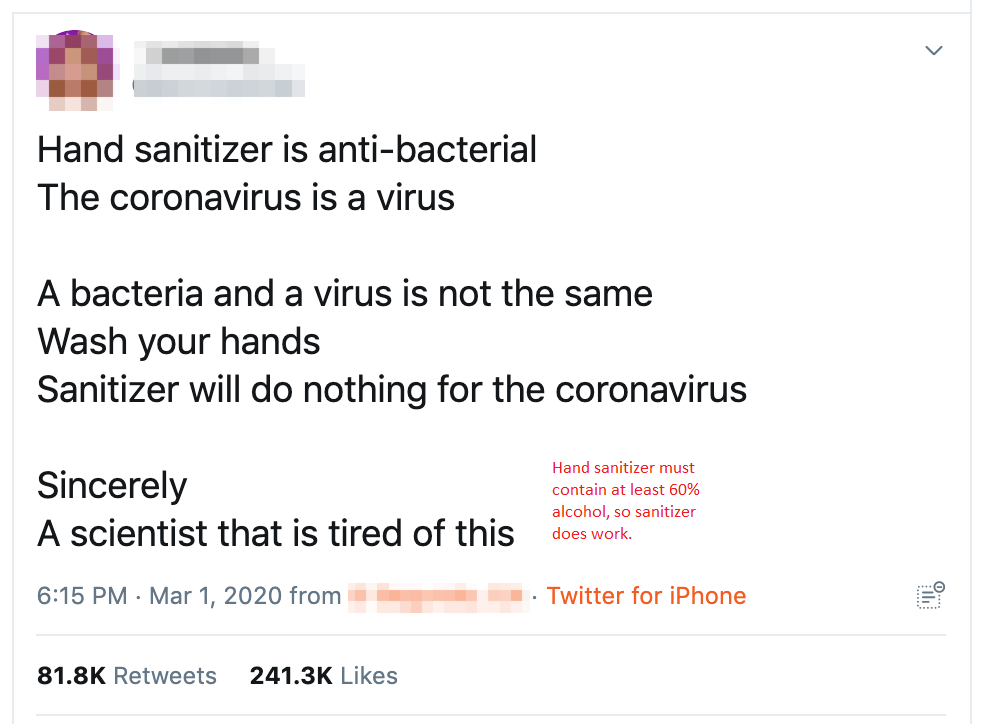Open the blurred orange location link
Image resolution: width=988 pixels, height=724 pixels.
click(x=437, y=597)
